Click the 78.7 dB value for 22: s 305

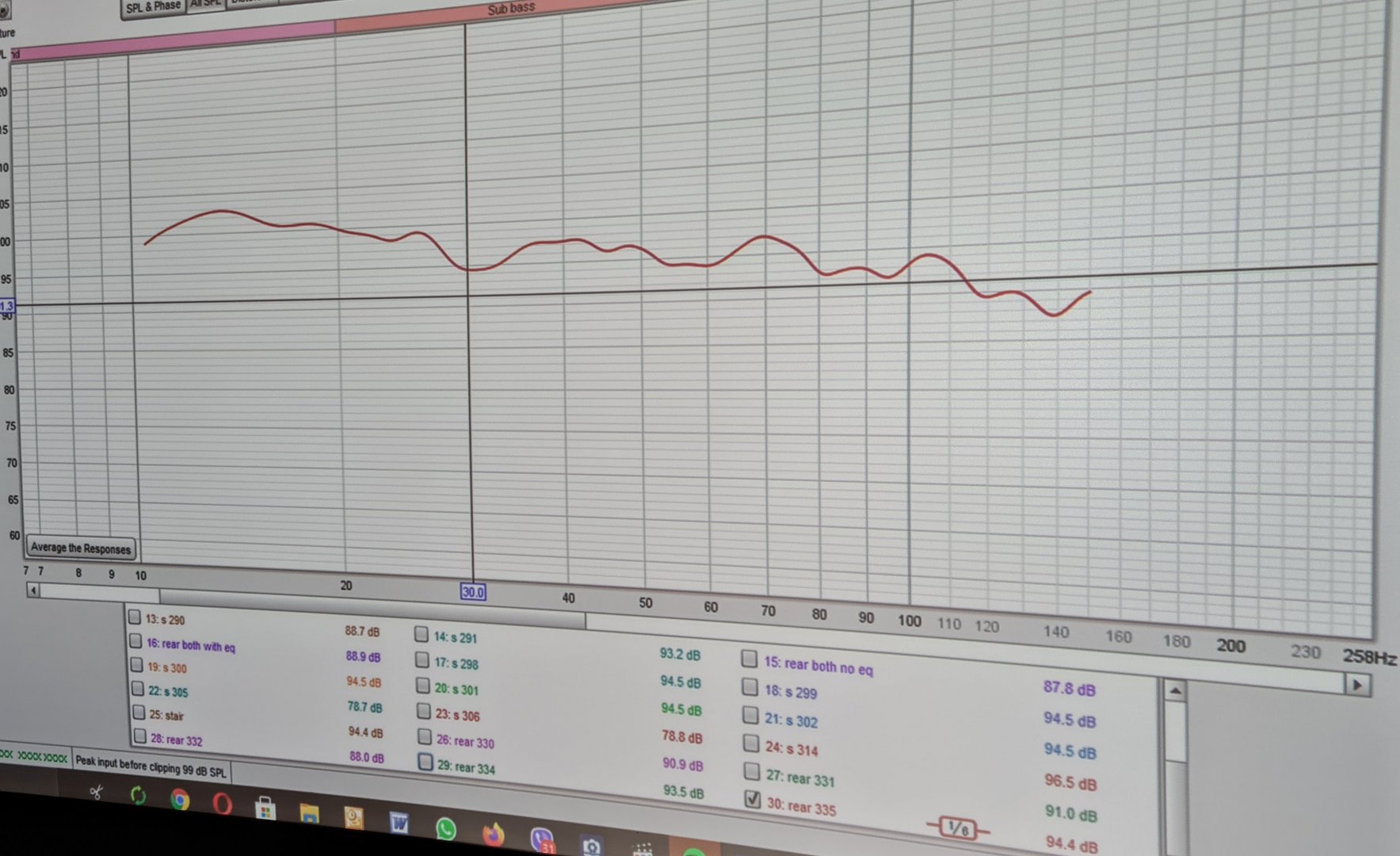(364, 706)
